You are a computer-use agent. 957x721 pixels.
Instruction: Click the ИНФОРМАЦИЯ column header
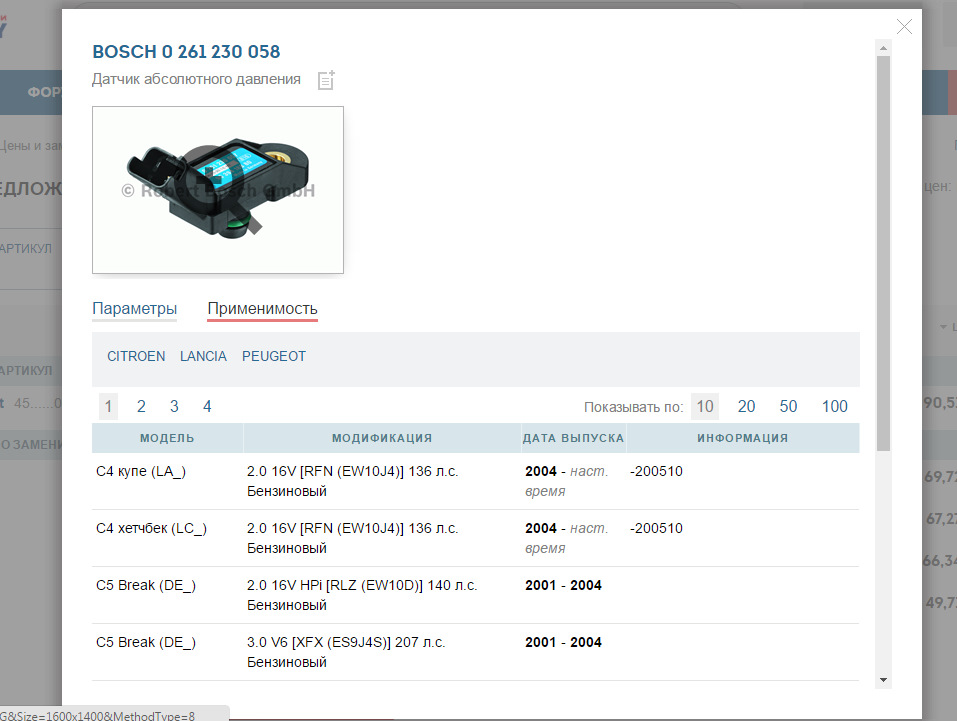[x=743, y=438]
